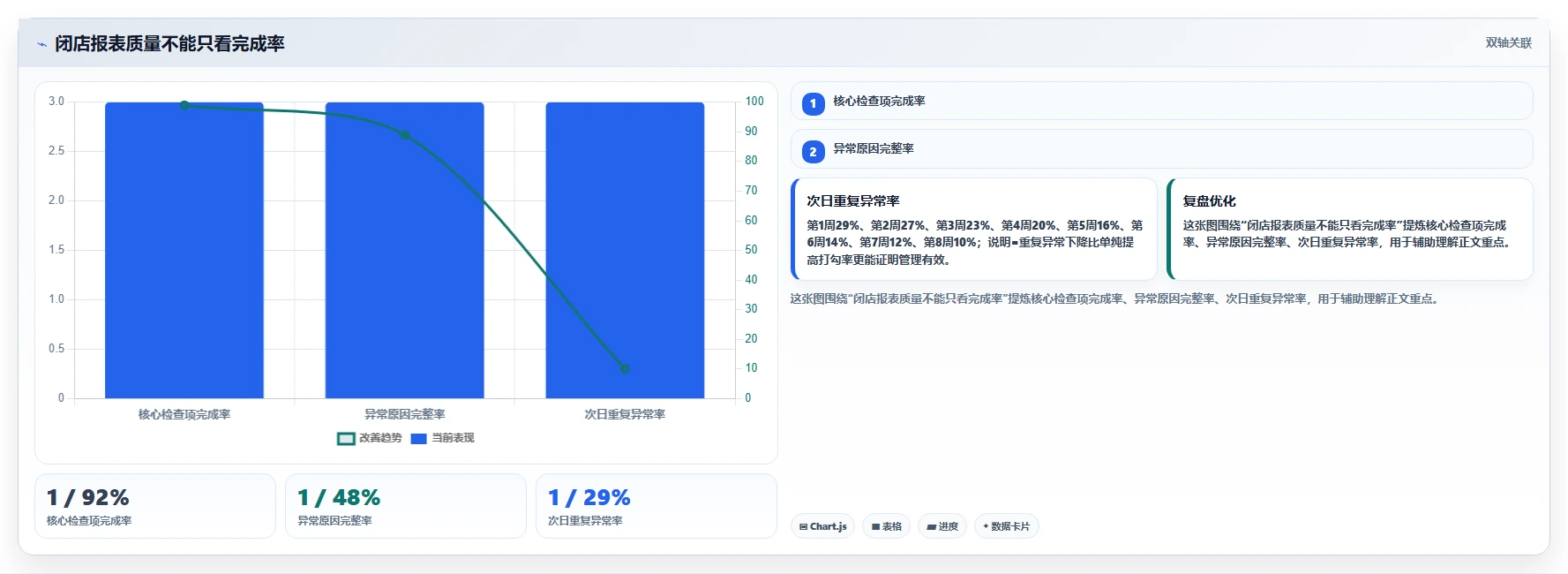The width and height of the screenshot is (1568, 574).
Task: Open the 核心检查项完成率 list row
Action: (1161, 102)
